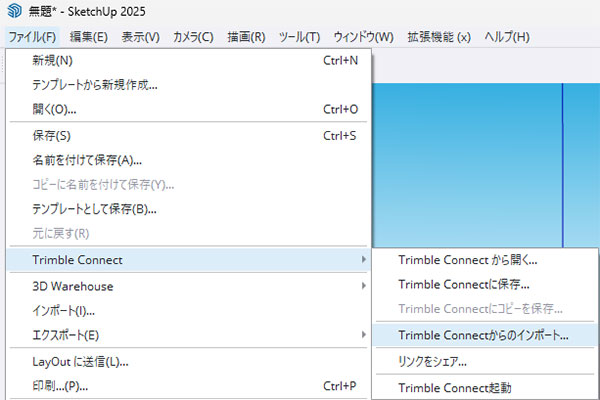Select Trimble Connectからのインポート...
Viewport: 600px width, 400px height.
(x=485, y=335)
